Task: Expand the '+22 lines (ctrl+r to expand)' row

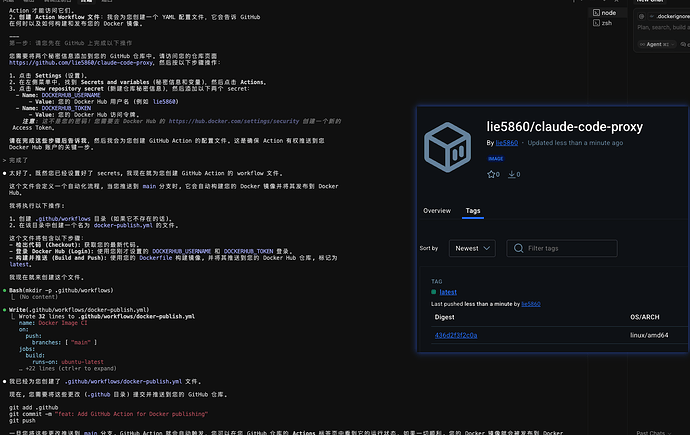Action: point(68,369)
